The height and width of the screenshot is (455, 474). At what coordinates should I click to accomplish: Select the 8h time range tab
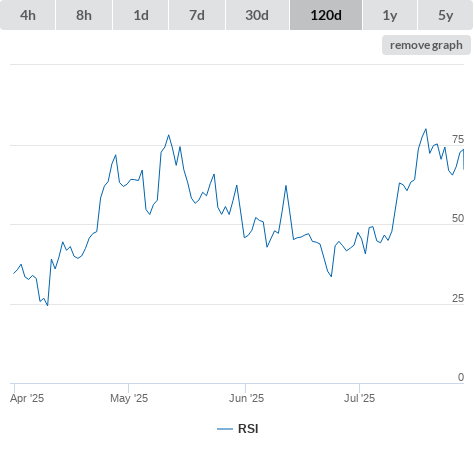84,15
